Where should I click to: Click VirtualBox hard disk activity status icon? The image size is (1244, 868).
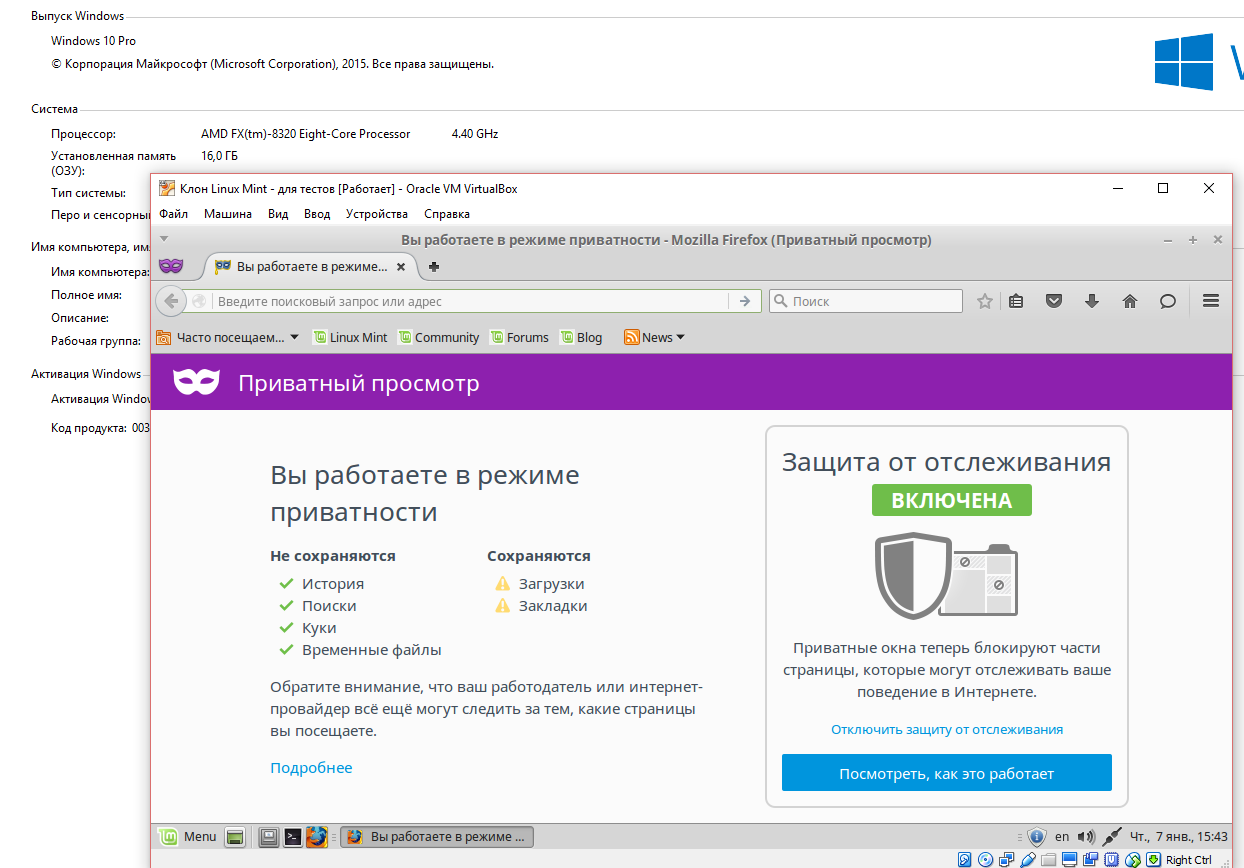pos(965,860)
